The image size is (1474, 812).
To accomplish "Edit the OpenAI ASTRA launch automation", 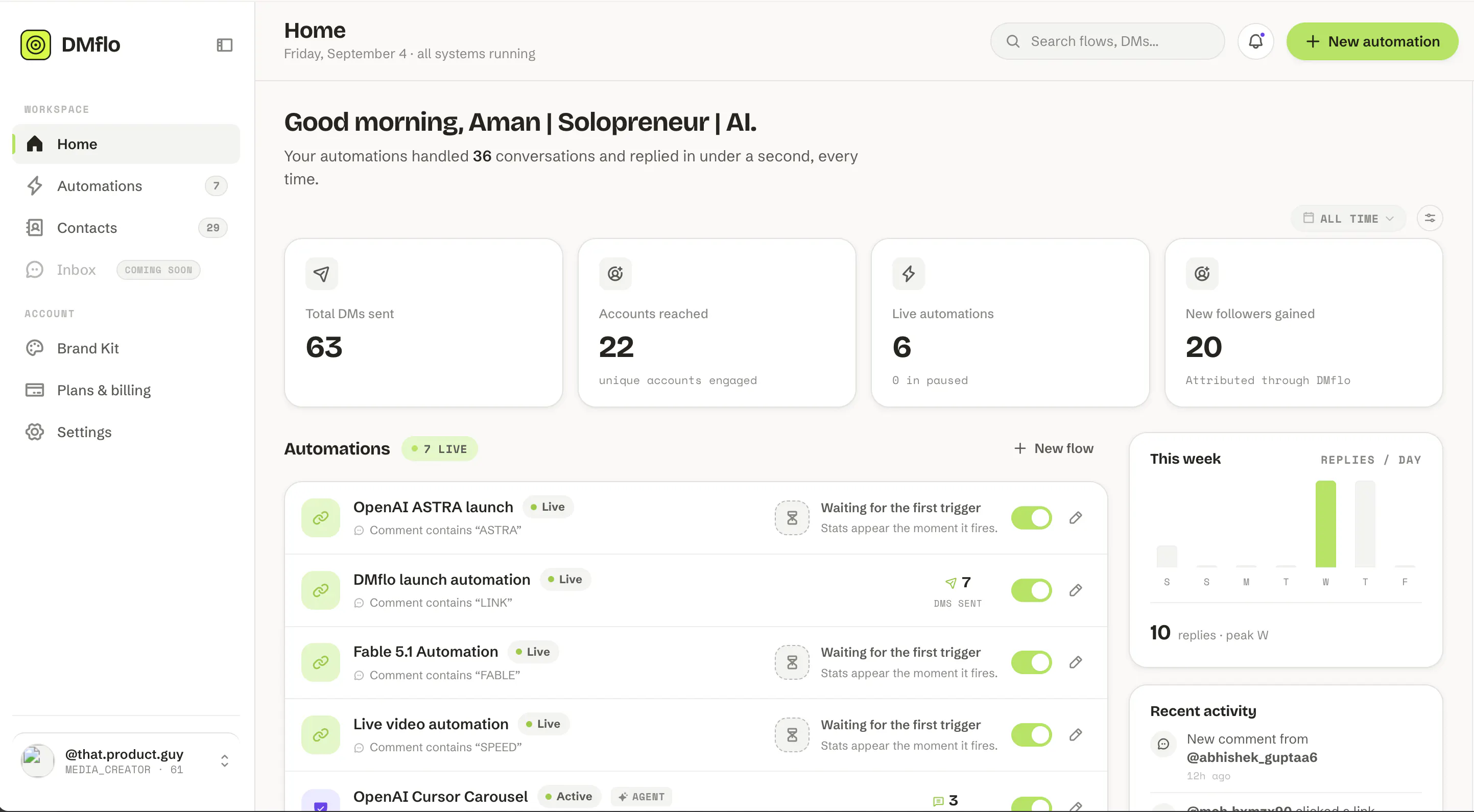I will point(1076,518).
